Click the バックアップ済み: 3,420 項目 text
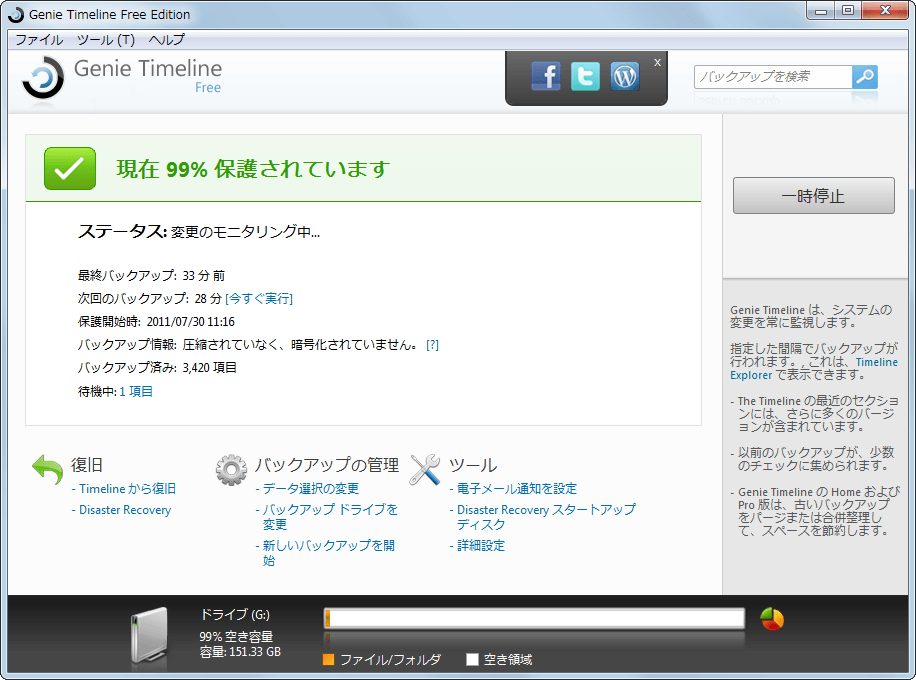Viewport: 916px width, 680px height. 157,368
